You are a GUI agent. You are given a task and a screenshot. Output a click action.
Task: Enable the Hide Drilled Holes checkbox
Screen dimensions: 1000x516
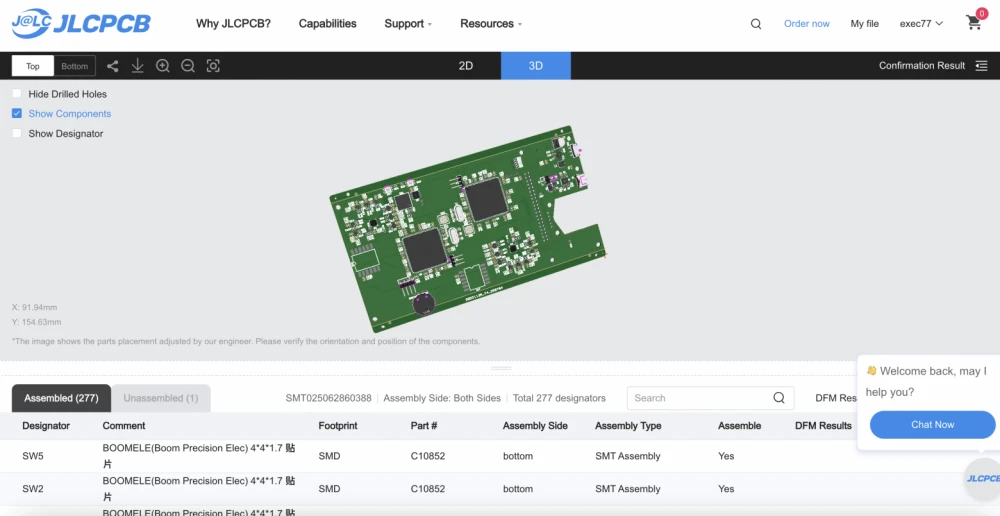(x=17, y=94)
